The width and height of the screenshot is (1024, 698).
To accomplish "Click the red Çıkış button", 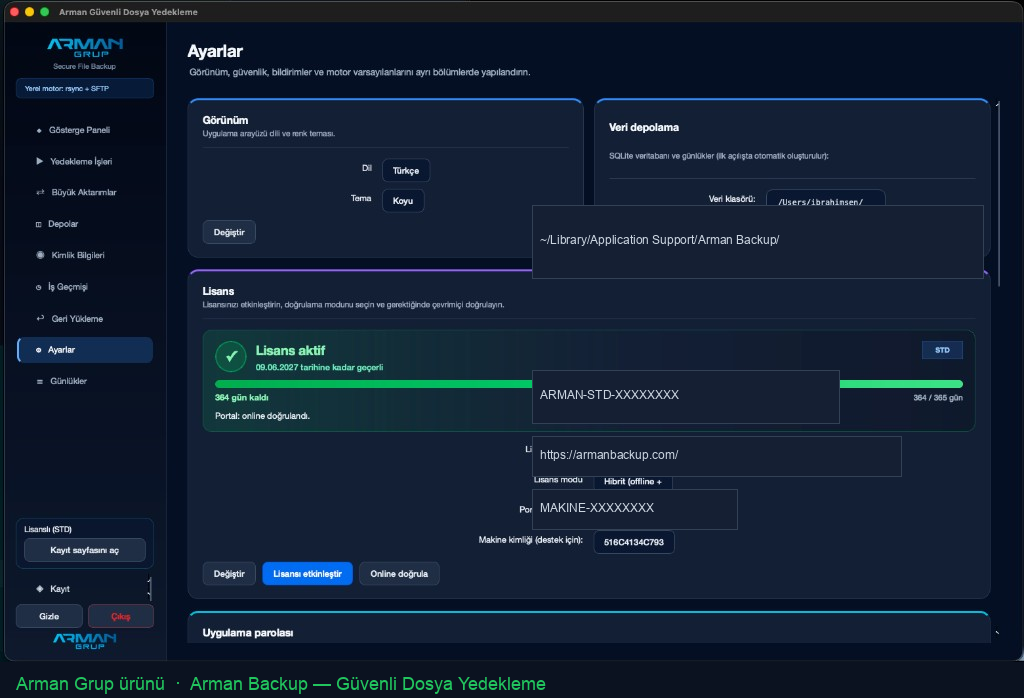I will (x=121, y=616).
